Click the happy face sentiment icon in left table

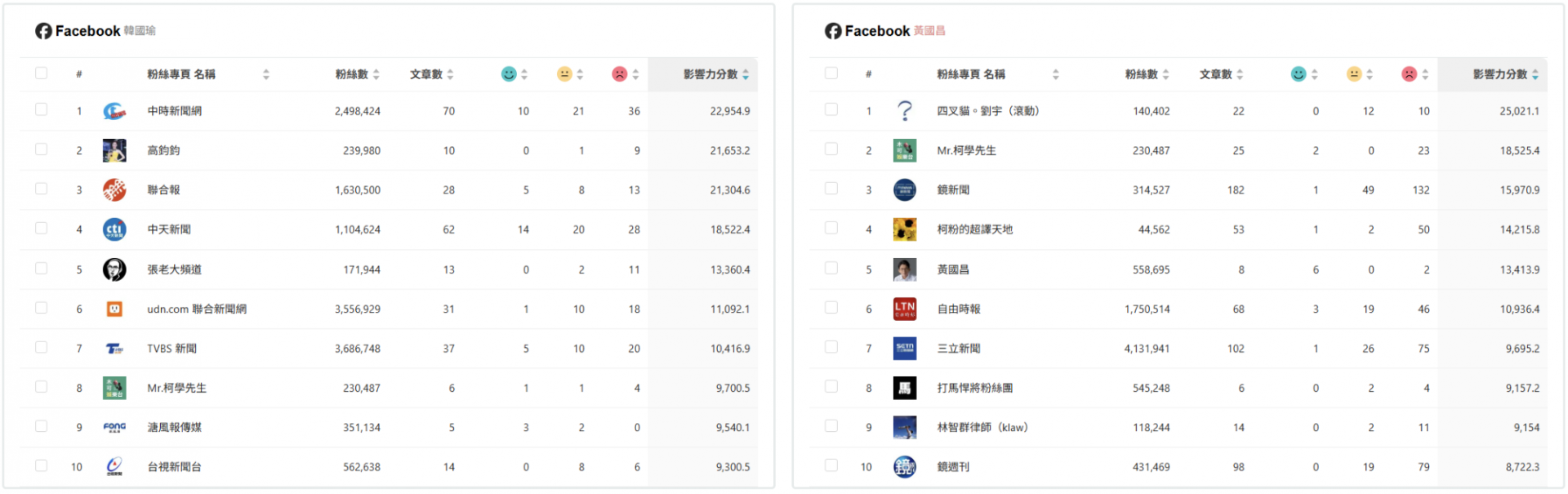click(509, 74)
